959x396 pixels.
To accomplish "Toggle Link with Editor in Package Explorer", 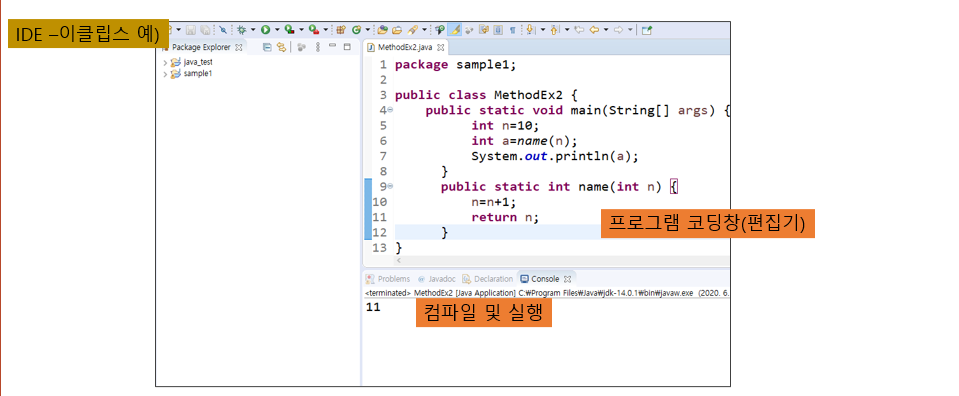I will click(281, 47).
